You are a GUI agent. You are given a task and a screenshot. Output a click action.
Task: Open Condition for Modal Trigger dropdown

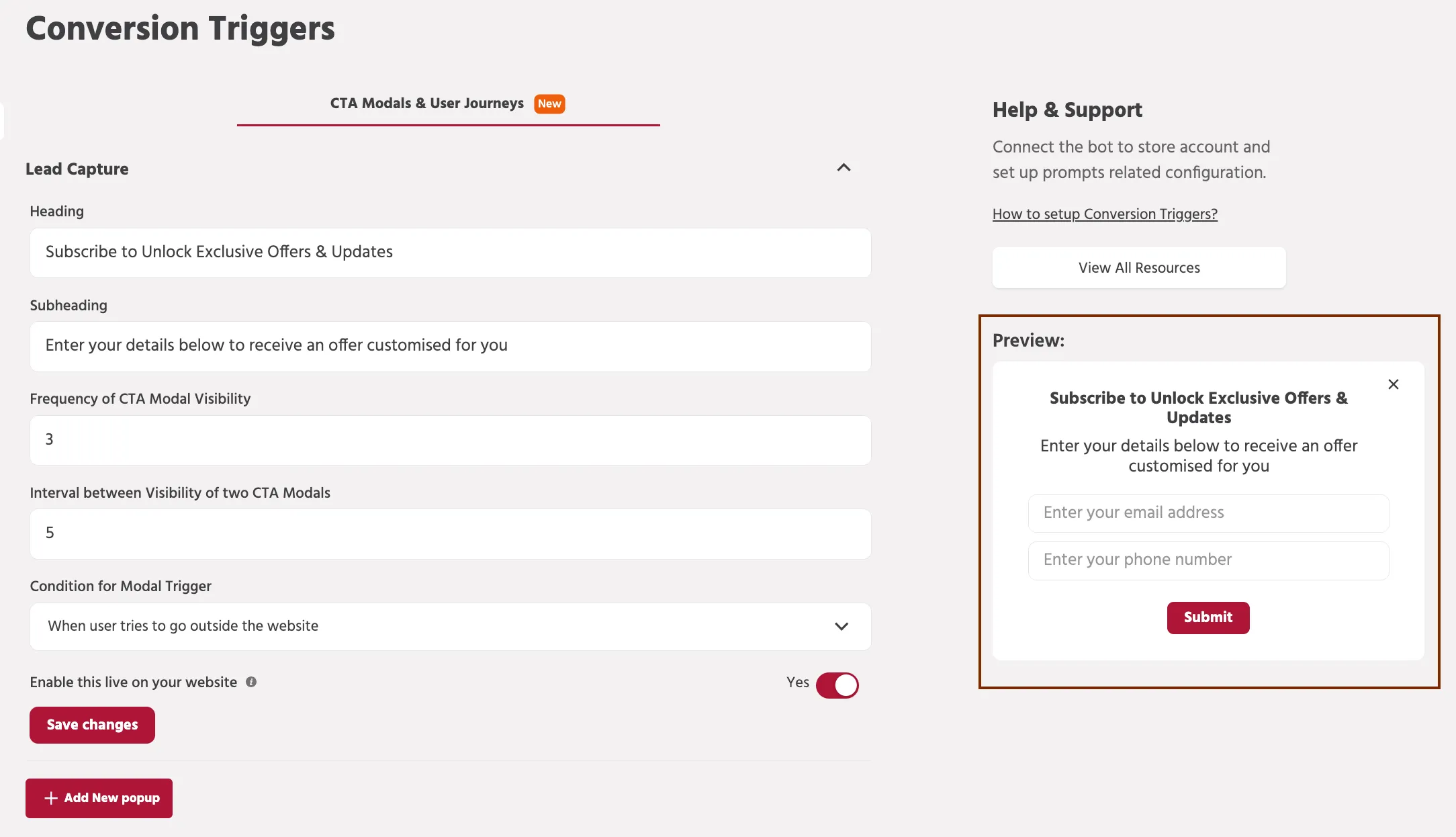click(x=437, y=626)
